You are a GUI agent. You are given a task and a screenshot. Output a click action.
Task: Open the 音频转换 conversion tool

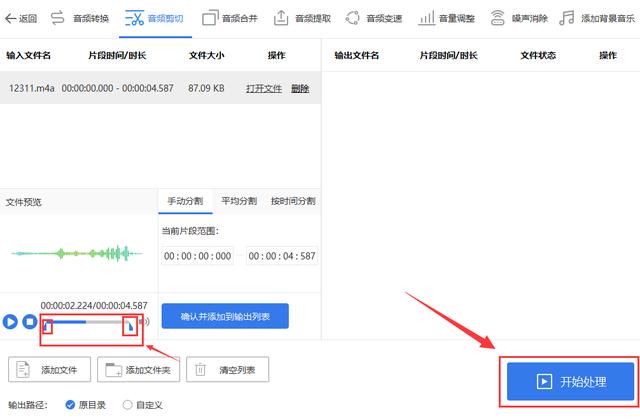point(80,18)
